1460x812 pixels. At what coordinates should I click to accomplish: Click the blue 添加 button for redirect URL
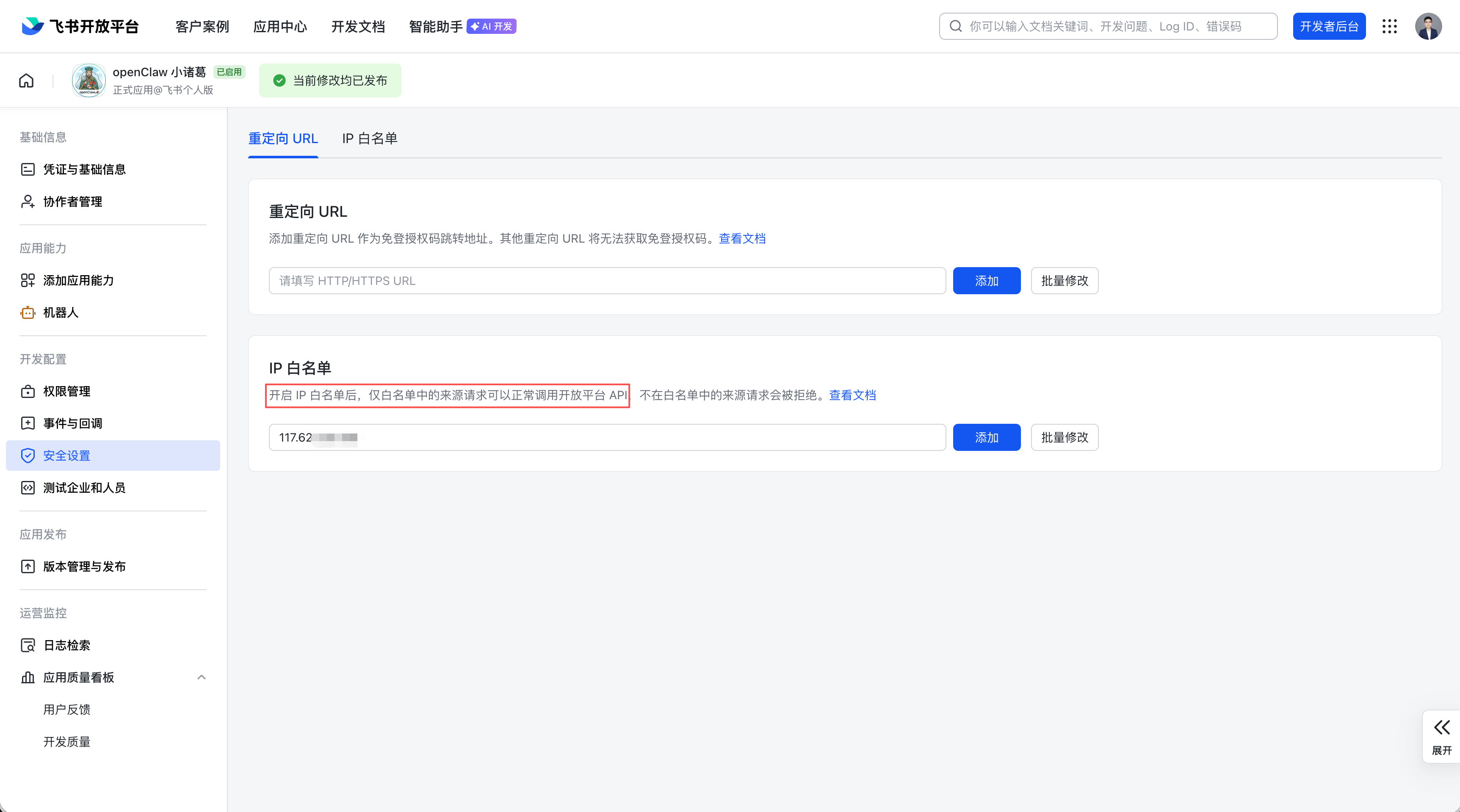[x=986, y=281]
